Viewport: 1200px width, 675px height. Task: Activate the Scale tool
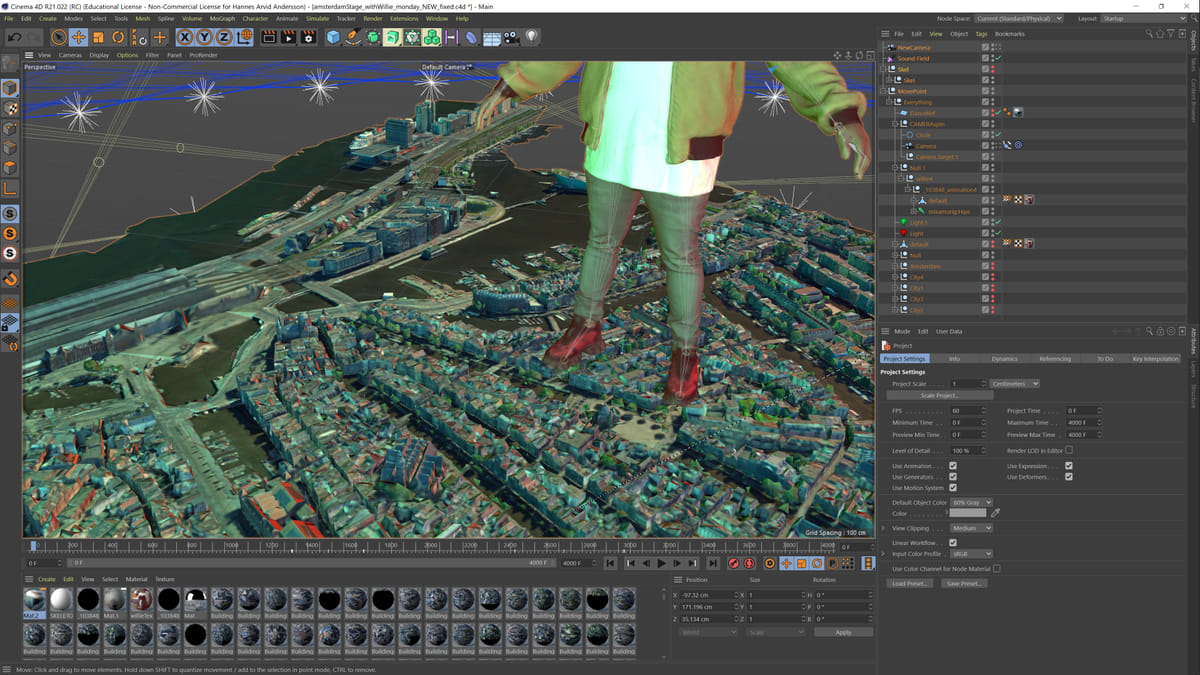coord(98,37)
